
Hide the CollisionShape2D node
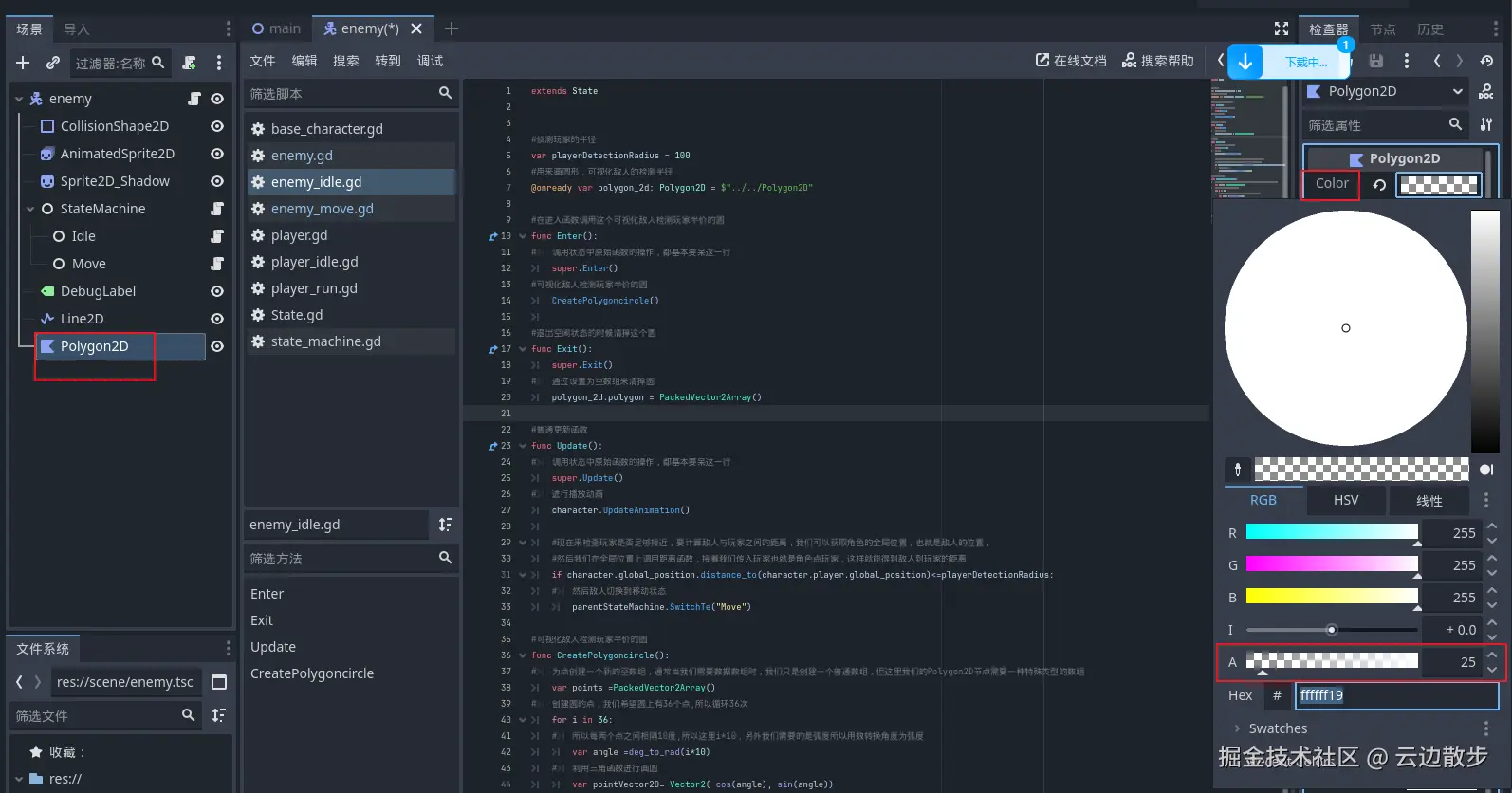click(x=217, y=126)
